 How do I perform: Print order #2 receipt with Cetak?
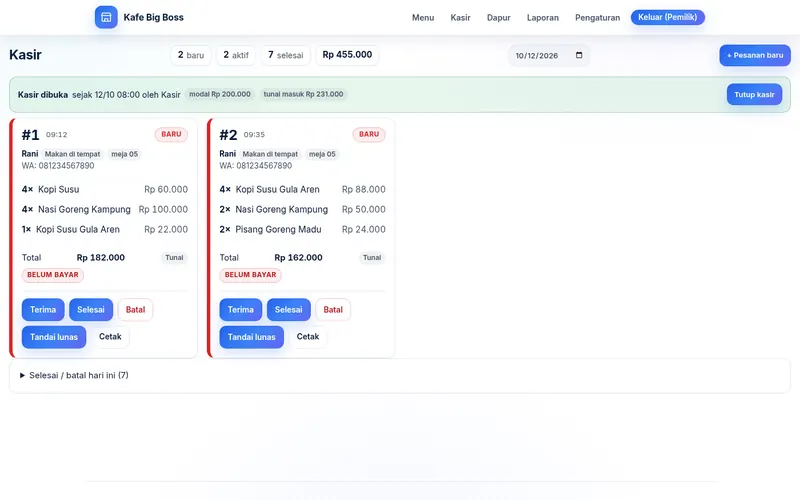[308, 337]
